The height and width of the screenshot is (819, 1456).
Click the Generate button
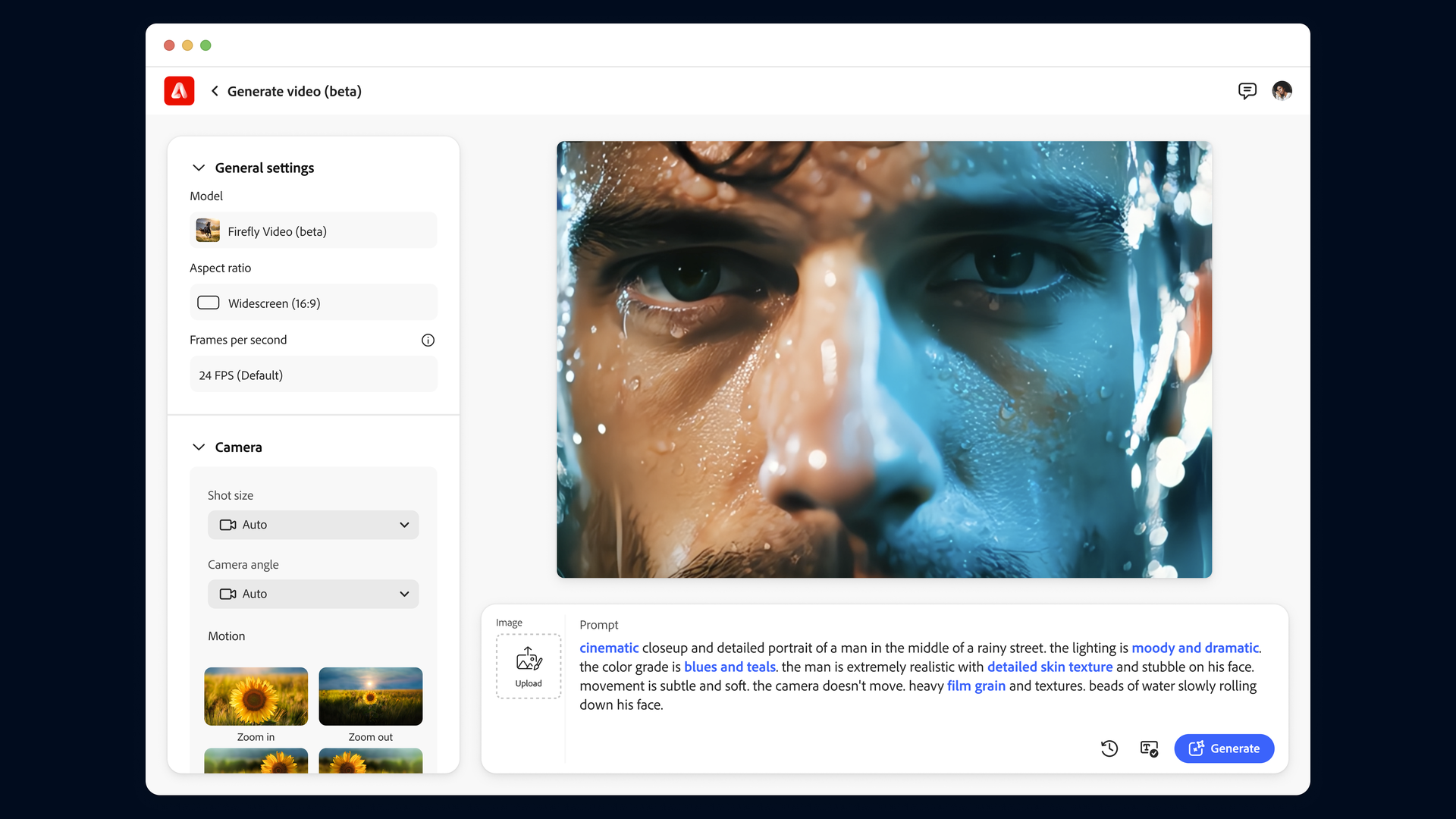[x=1224, y=748]
